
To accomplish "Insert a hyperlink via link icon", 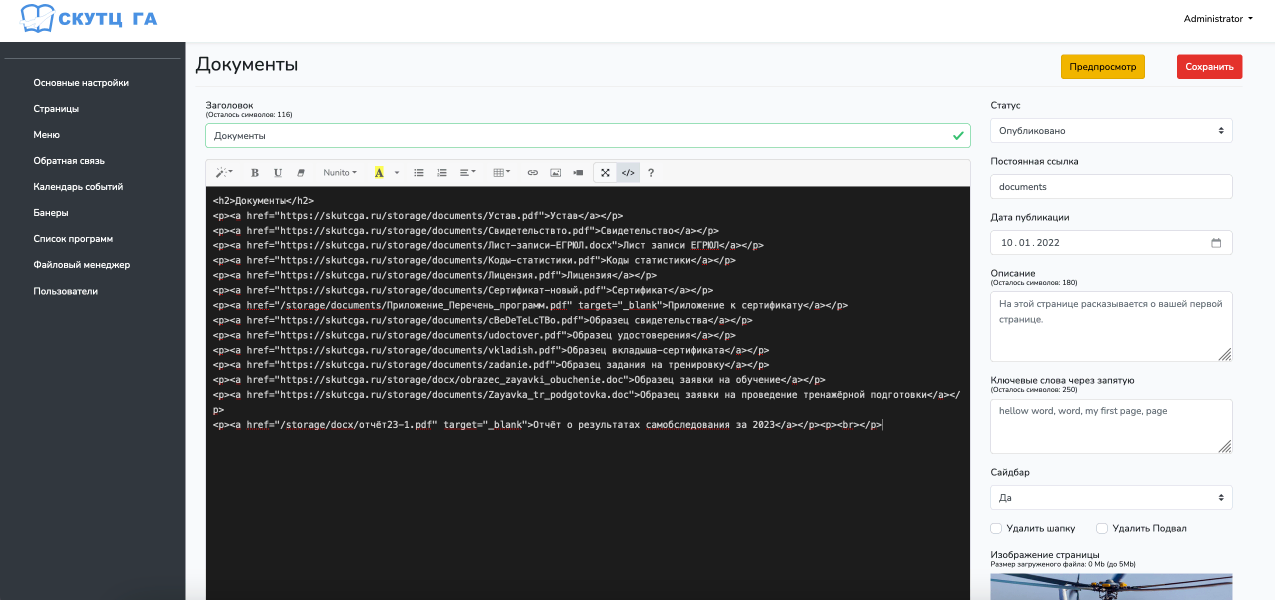I will click(533, 173).
